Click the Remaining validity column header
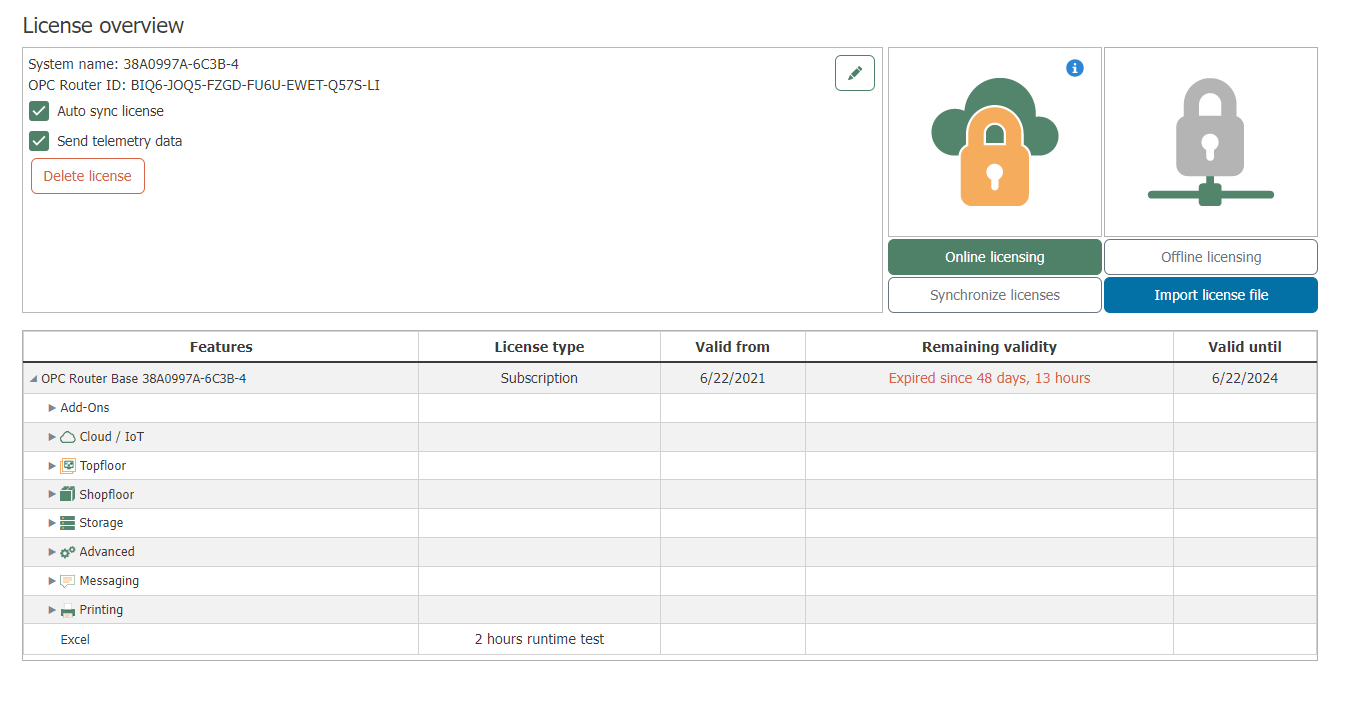The height and width of the screenshot is (704, 1362). 989,347
